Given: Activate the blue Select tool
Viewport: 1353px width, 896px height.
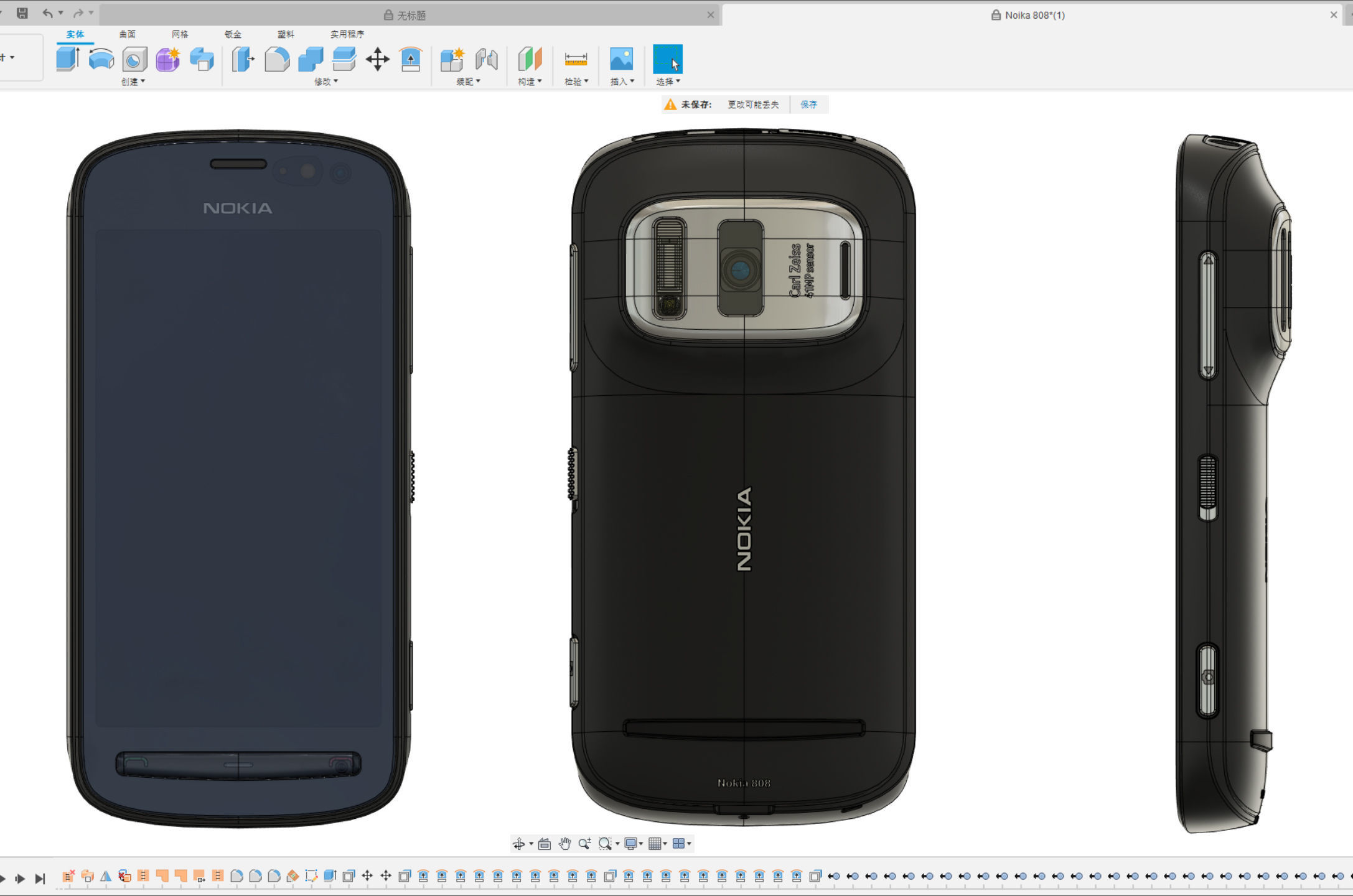Looking at the screenshot, I should pos(668,59).
